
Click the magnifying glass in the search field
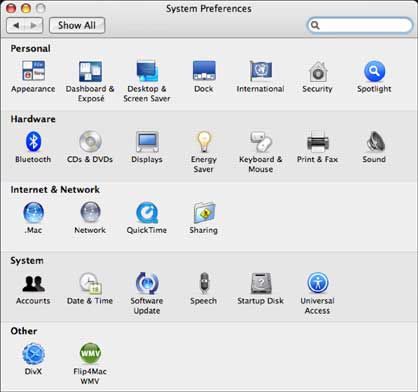point(315,25)
